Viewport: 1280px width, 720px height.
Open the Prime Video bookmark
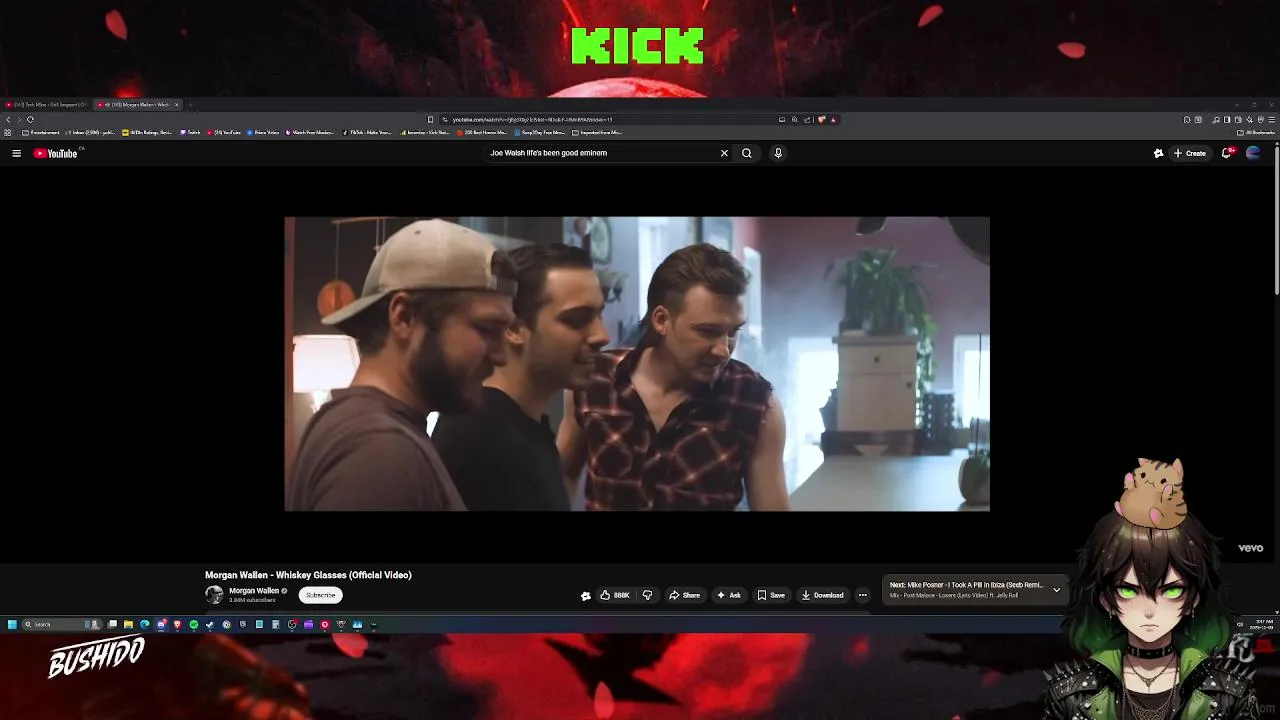(263, 132)
